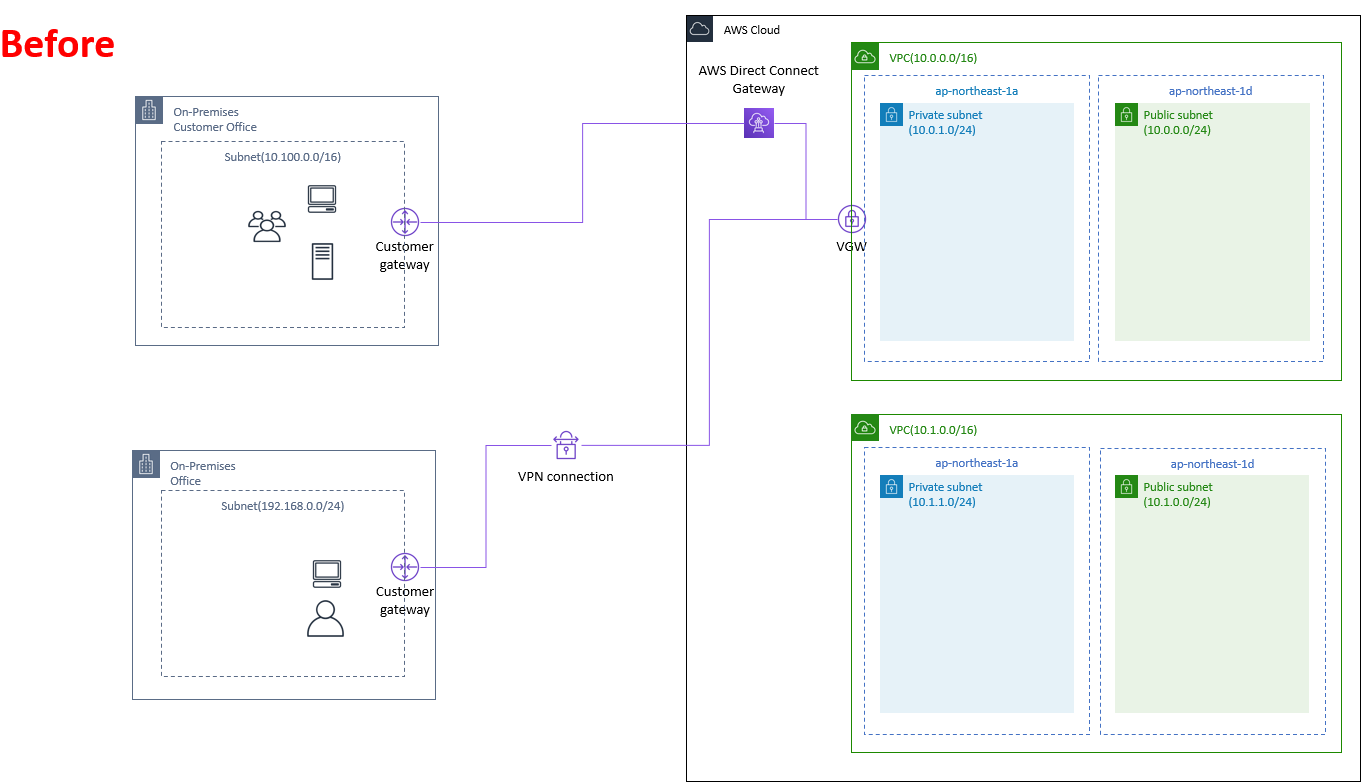1367x784 pixels.
Task: Click the 'AWS Direct Connect Gateway' label
Action: pos(759,80)
